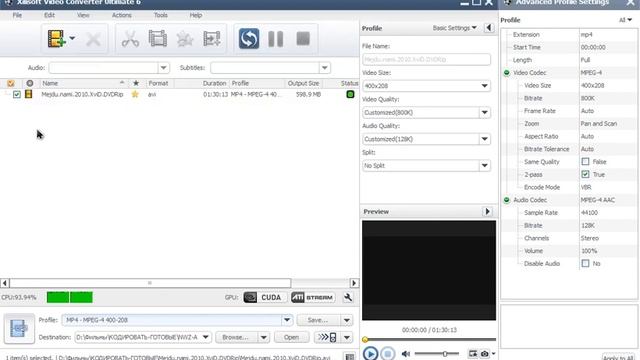
Task: Toggle ATI Stream GPU acceleration
Action: (x=313, y=298)
